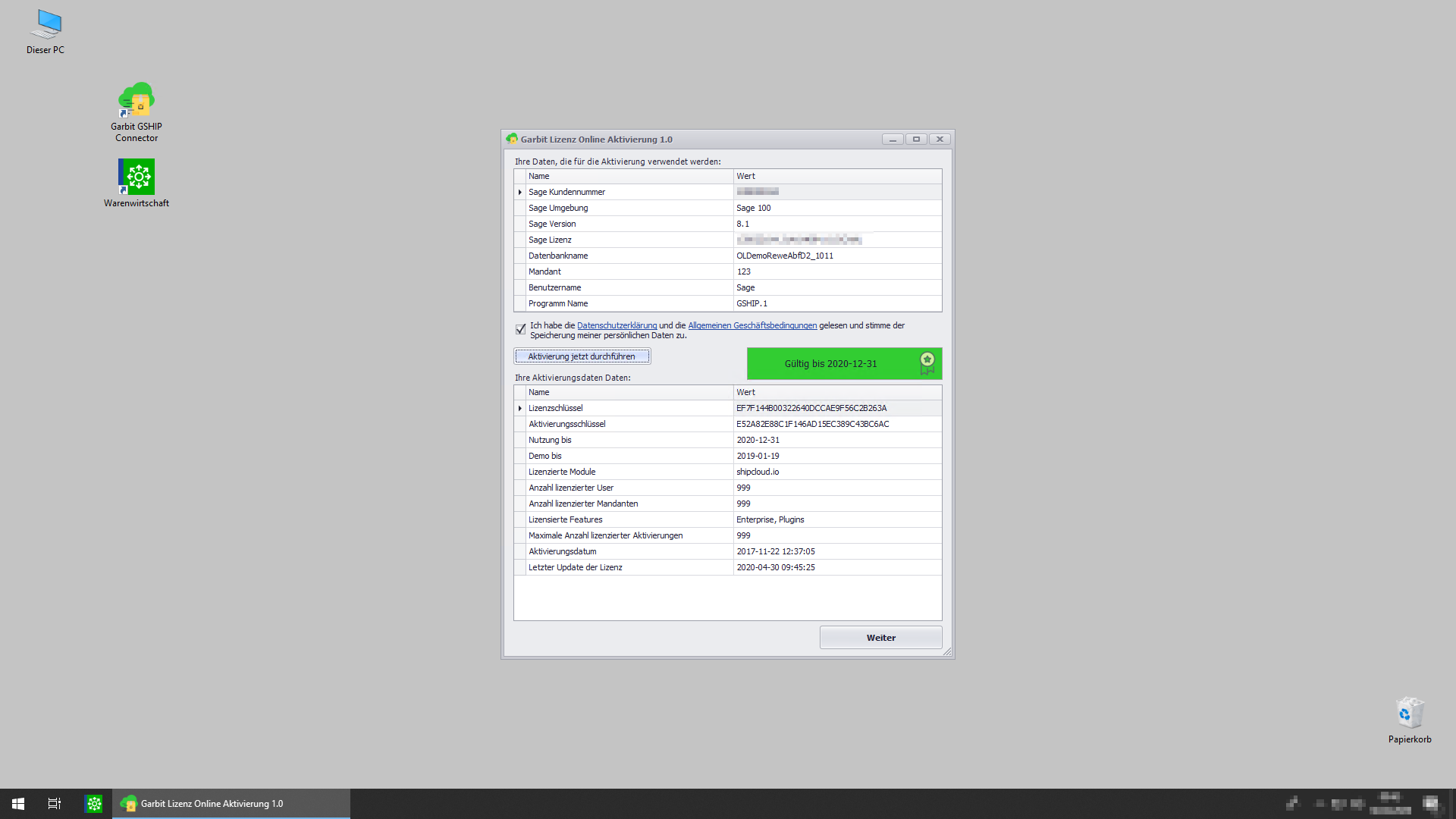Open the Warenwirtschaft desktop shortcut
This screenshot has height=819, width=1456.
coord(136,177)
